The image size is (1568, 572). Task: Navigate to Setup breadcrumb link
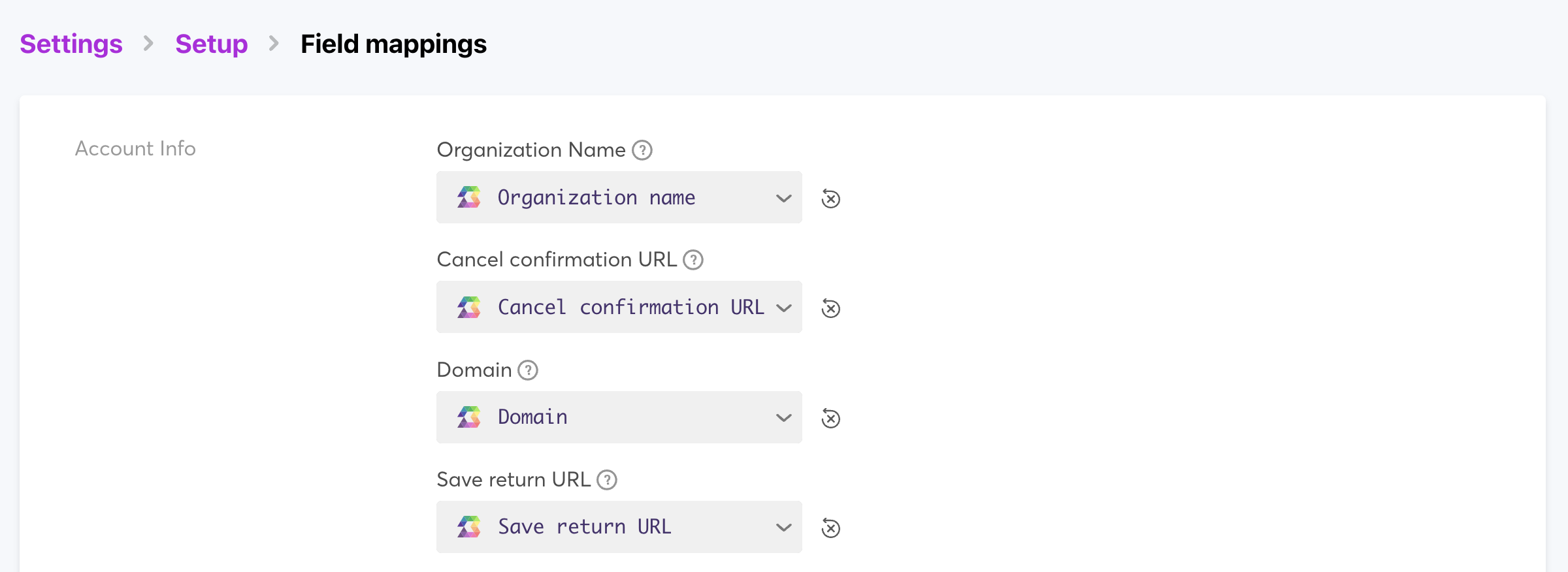coord(212,44)
